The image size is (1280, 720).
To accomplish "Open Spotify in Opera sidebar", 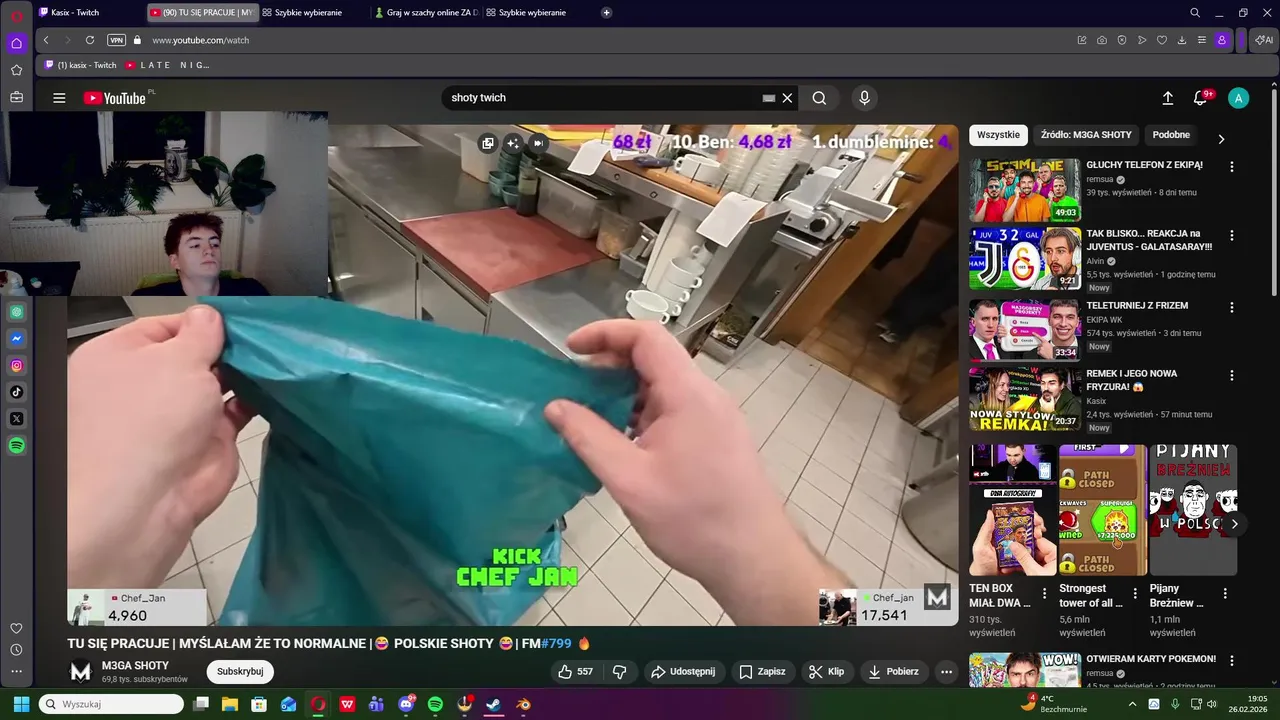I will point(16,446).
